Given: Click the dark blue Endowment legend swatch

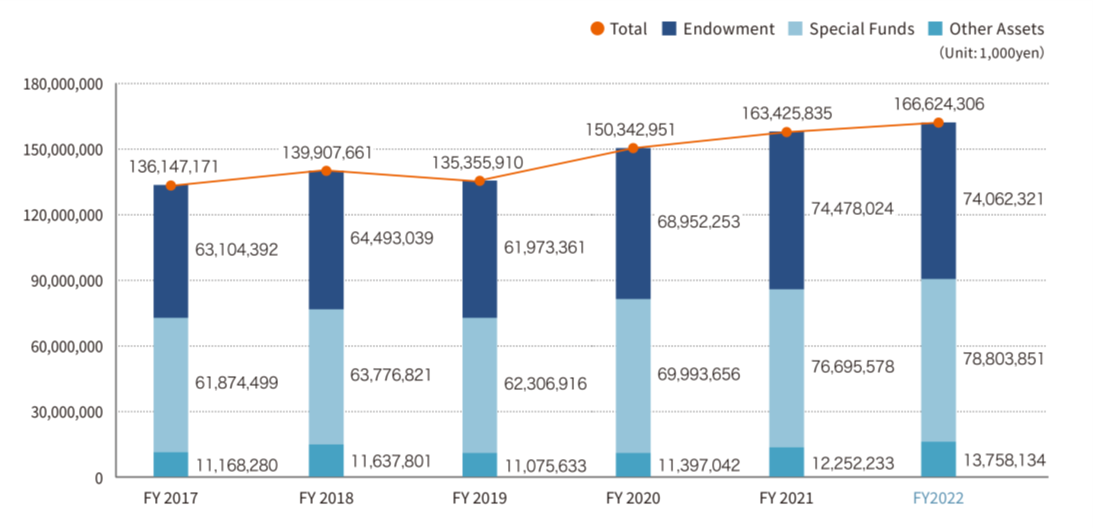Looking at the screenshot, I should click(x=668, y=29).
